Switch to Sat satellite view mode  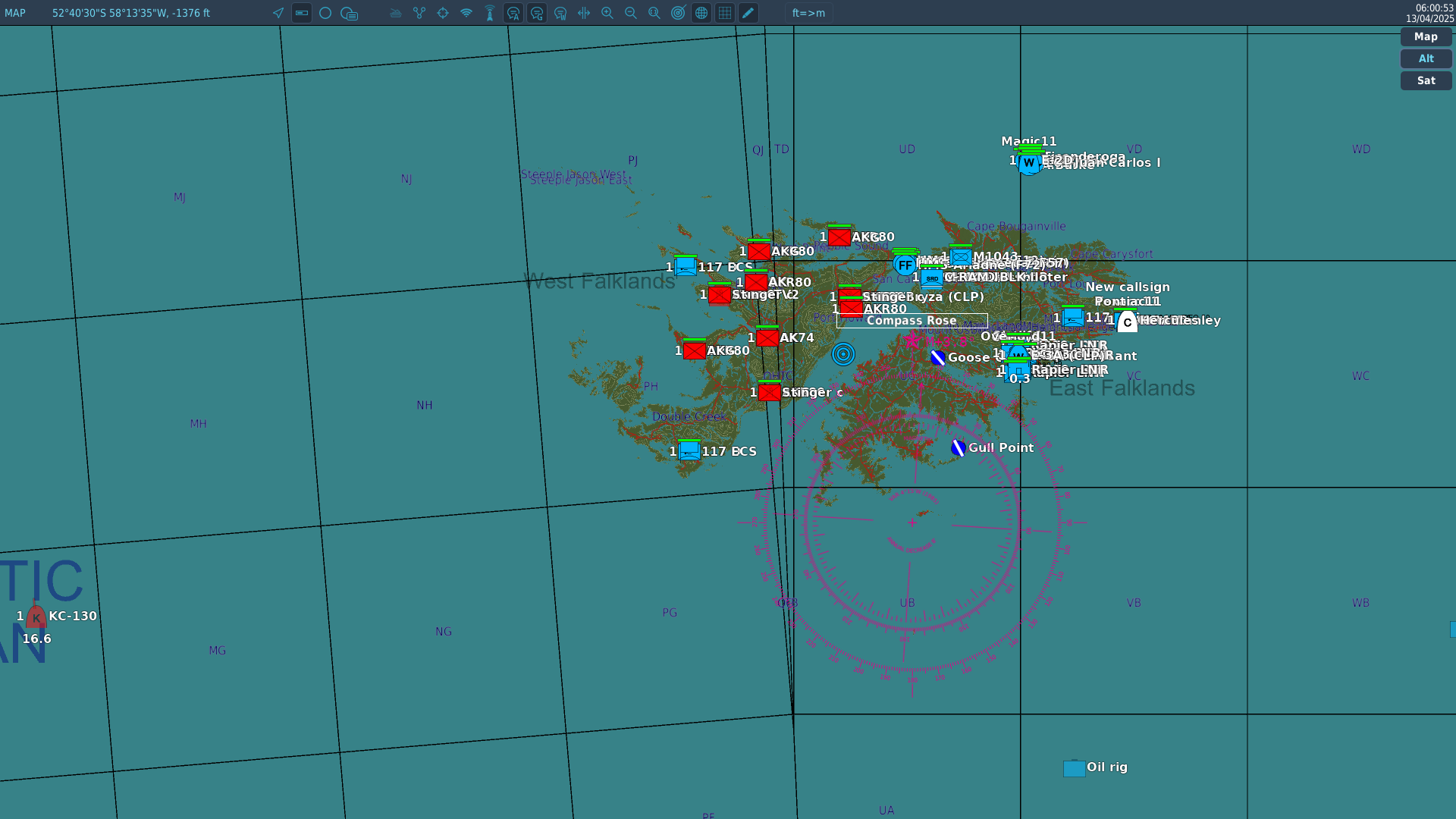[x=1426, y=80]
